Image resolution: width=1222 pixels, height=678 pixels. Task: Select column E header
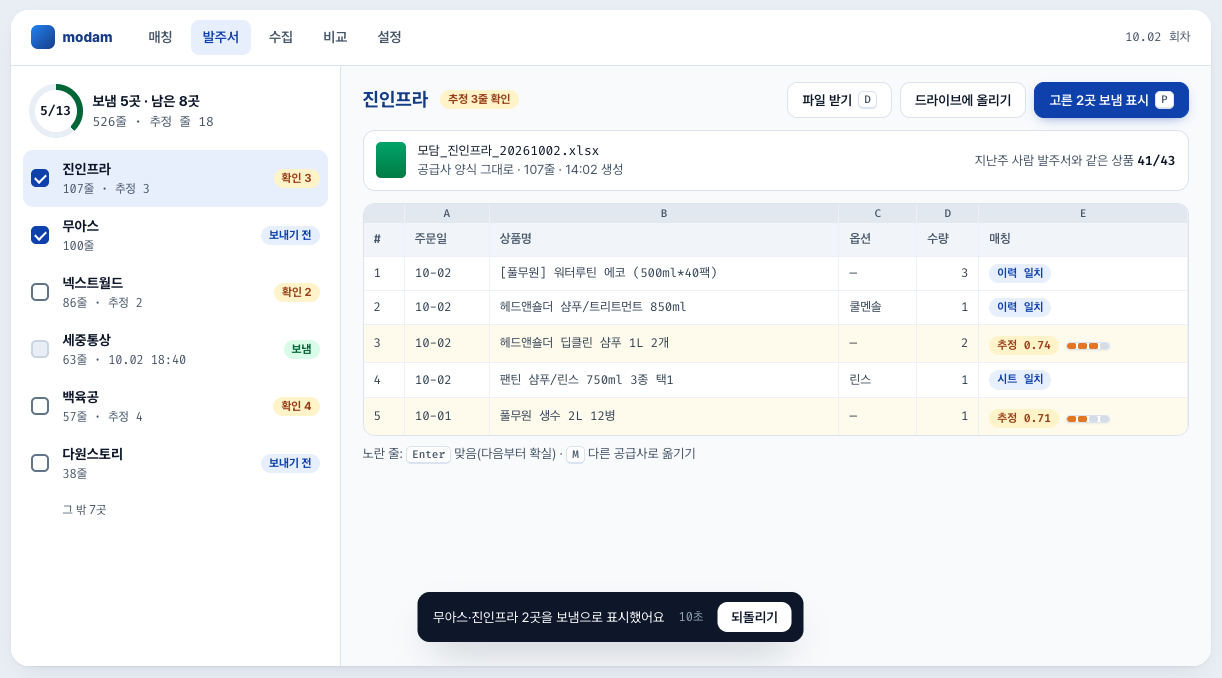[x=1083, y=213]
